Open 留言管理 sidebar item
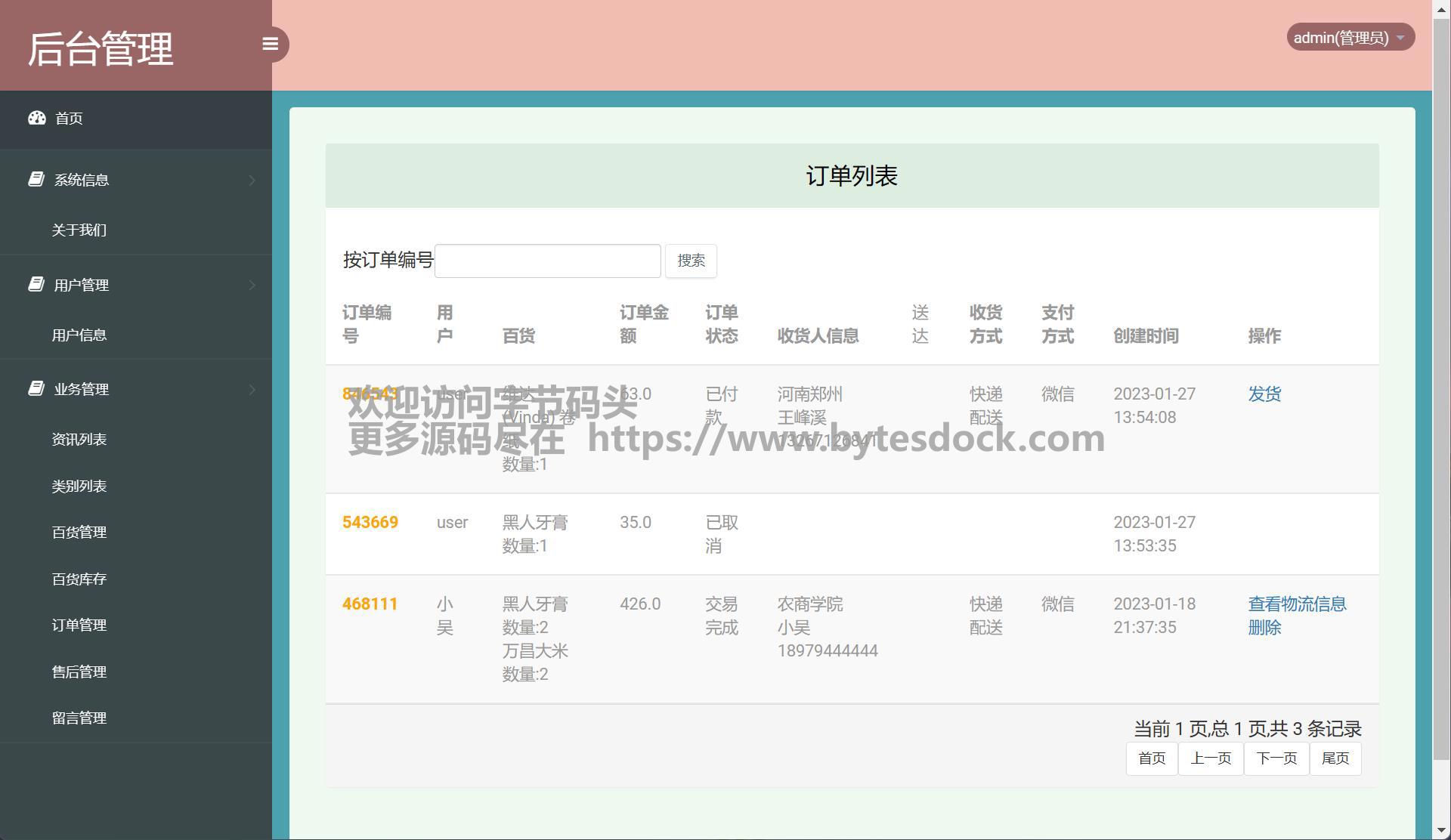The width and height of the screenshot is (1451, 840). click(79, 718)
